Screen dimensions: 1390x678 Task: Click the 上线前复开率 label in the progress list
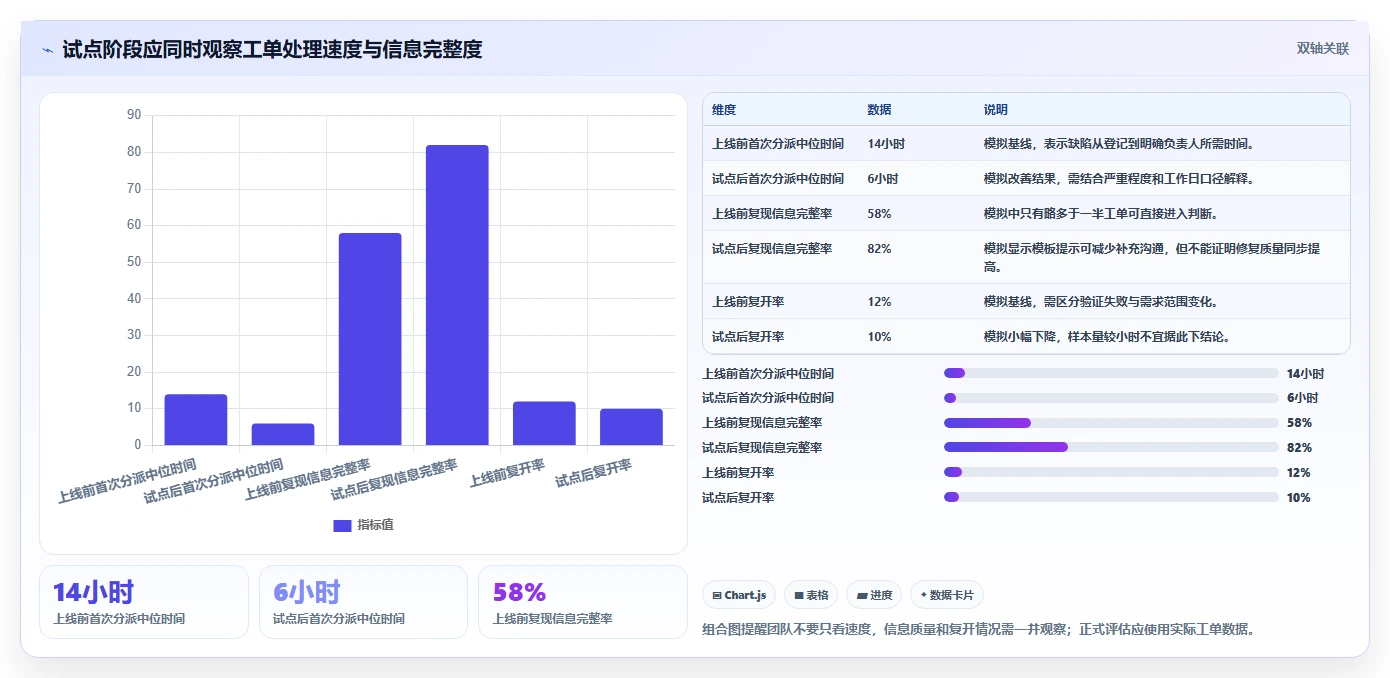pyautogui.click(x=738, y=472)
